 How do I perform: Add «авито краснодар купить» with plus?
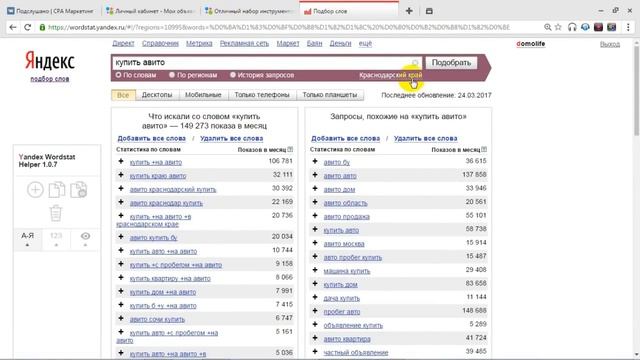tap(121, 202)
